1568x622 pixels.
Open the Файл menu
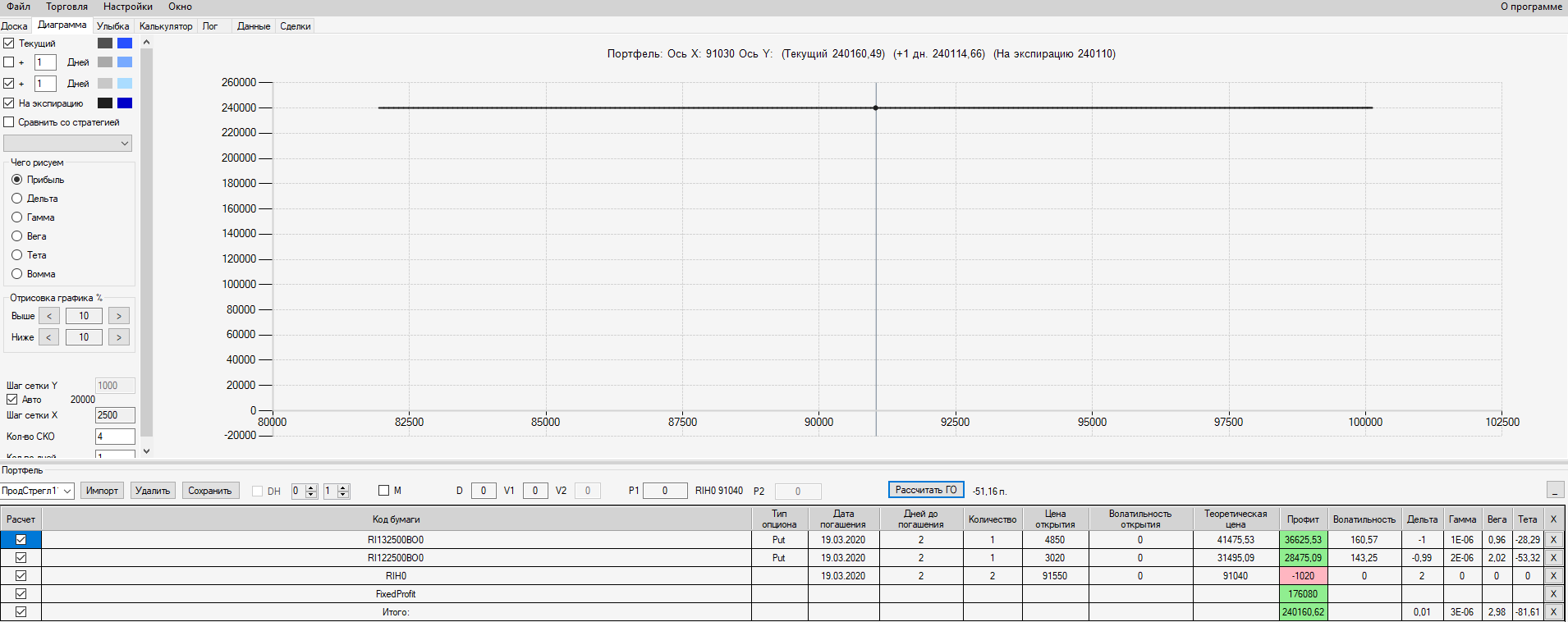pyautogui.click(x=19, y=7)
